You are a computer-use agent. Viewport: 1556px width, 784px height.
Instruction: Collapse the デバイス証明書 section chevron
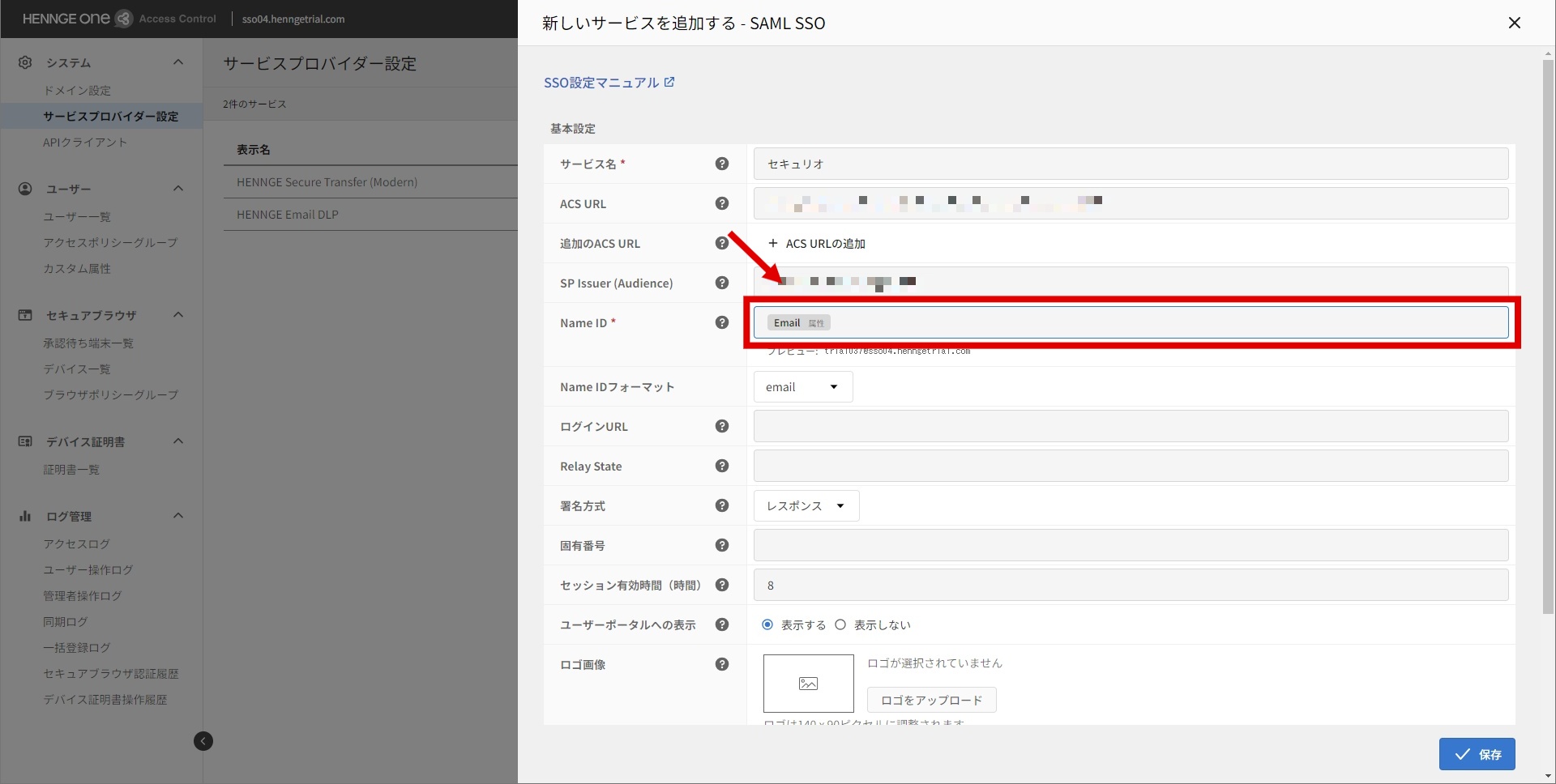[178, 441]
